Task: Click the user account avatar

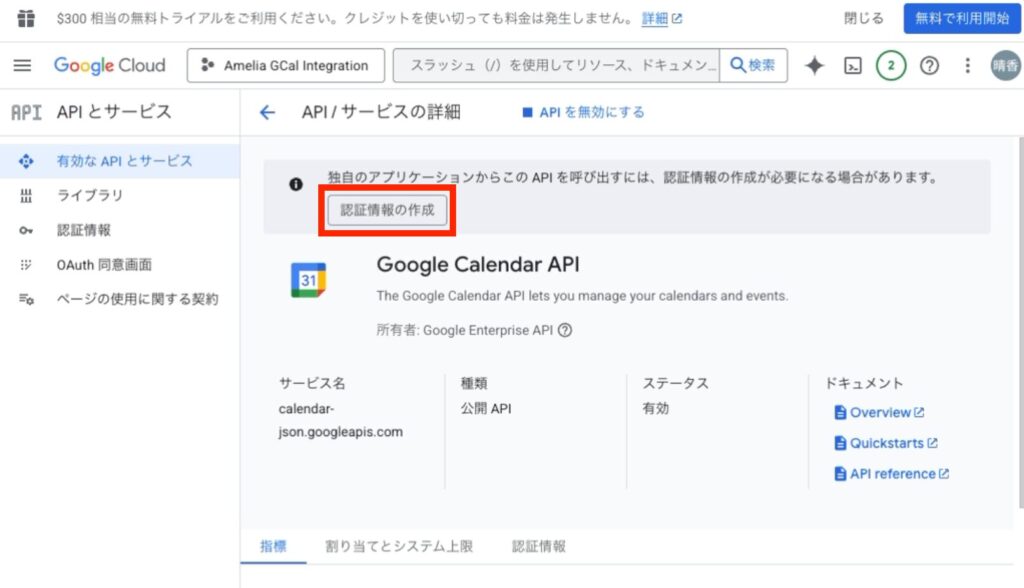Action: pos(1005,66)
